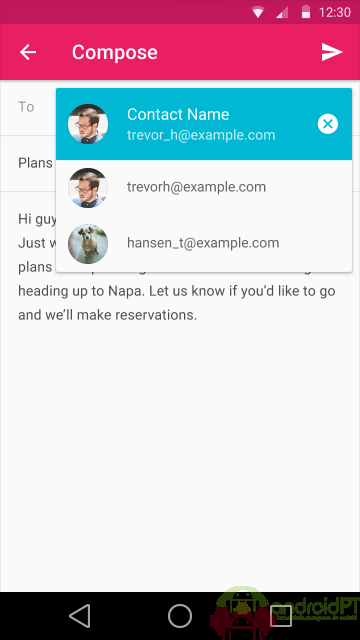
Task: Send the email with paper plane icon
Action: [x=331, y=52]
